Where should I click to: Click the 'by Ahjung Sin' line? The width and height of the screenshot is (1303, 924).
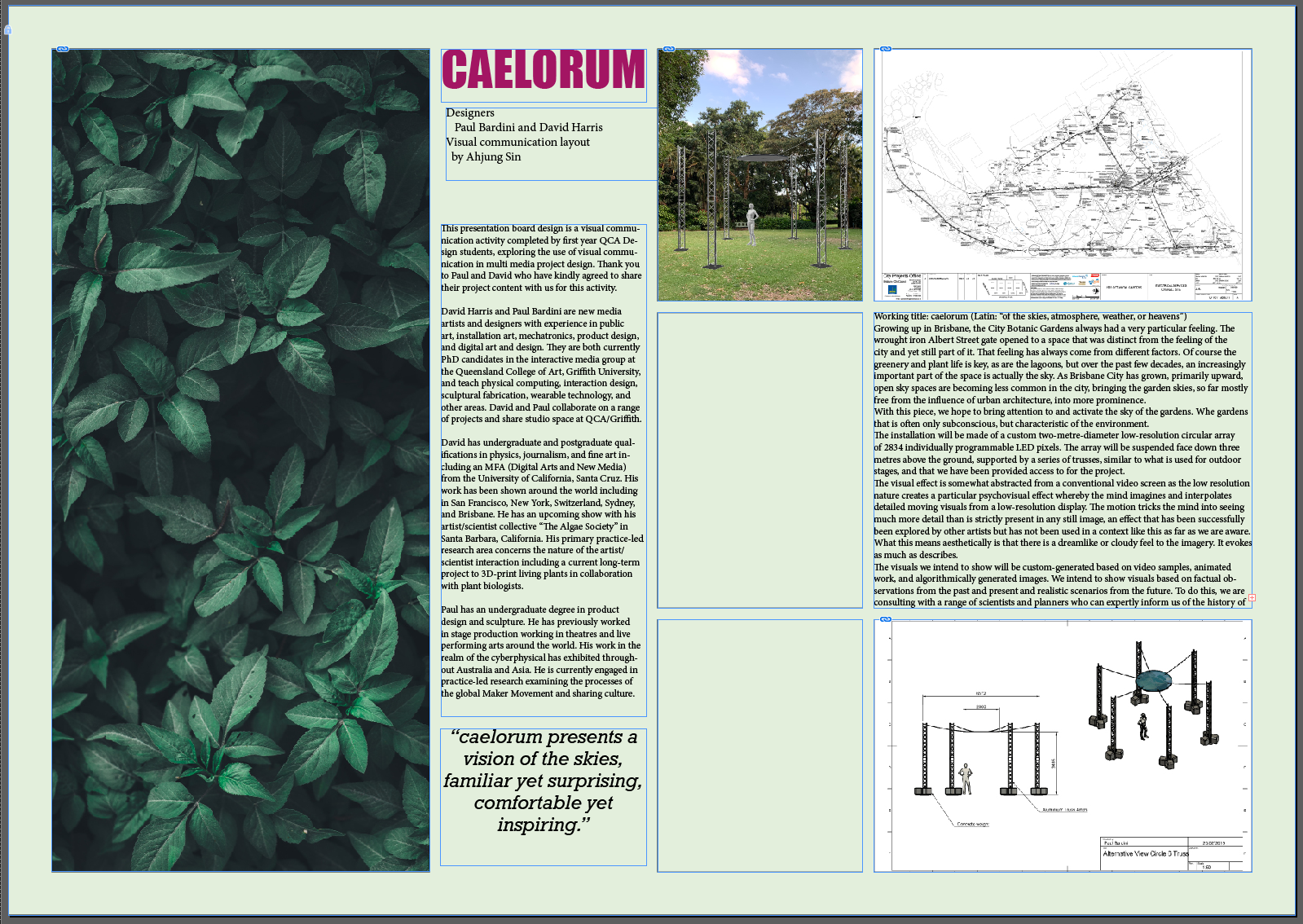coord(486,157)
